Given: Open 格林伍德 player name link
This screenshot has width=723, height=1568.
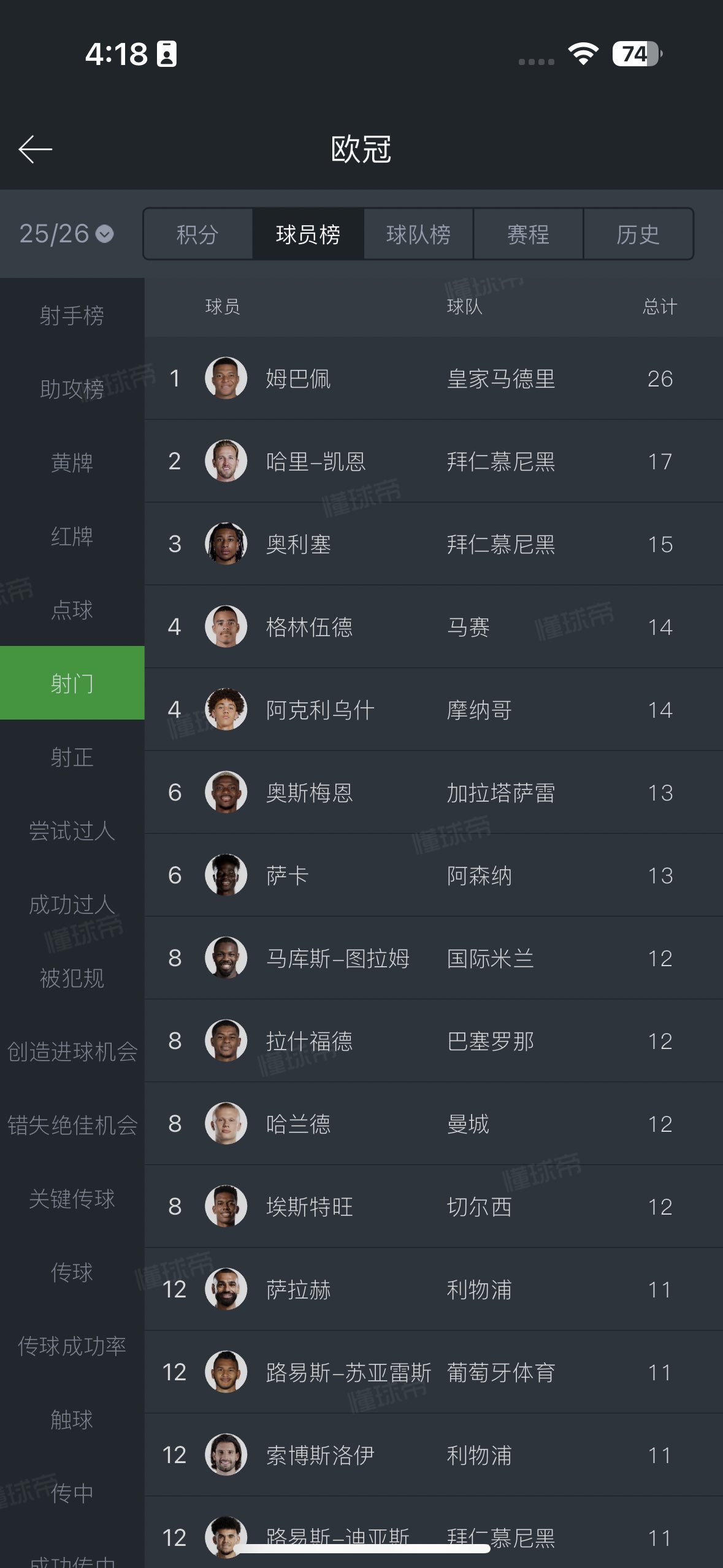Looking at the screenshot, I should tap(309, 627).
